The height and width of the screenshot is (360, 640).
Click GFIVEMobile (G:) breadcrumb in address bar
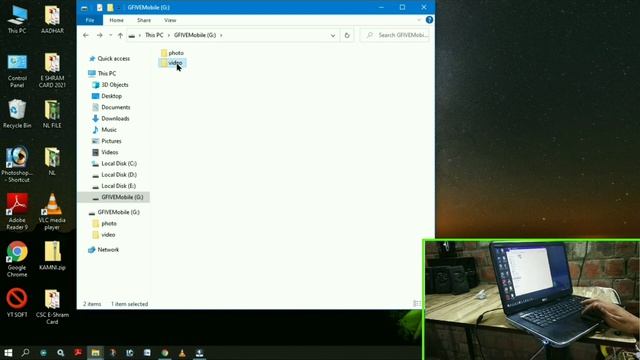pyautogui.click(x=195, y=35)
